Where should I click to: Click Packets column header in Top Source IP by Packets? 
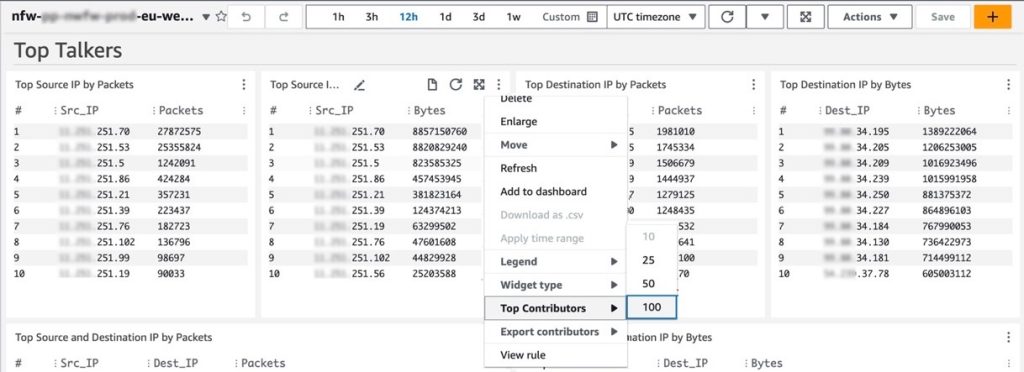pyautogui.click(x=181, y=111)
